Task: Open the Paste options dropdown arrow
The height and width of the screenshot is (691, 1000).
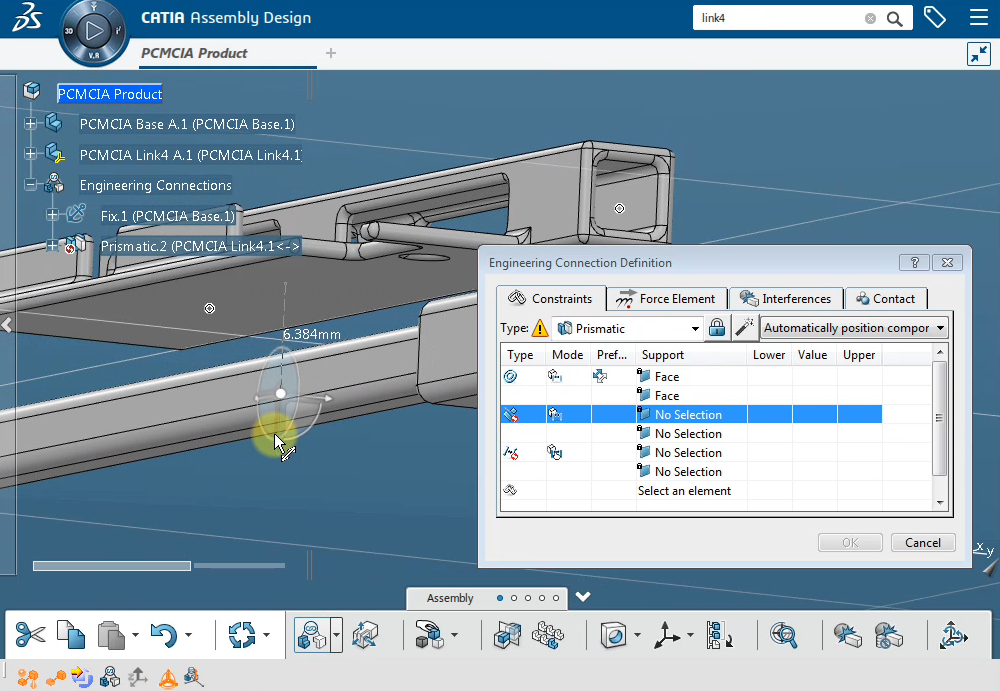Action: point(135,635)
